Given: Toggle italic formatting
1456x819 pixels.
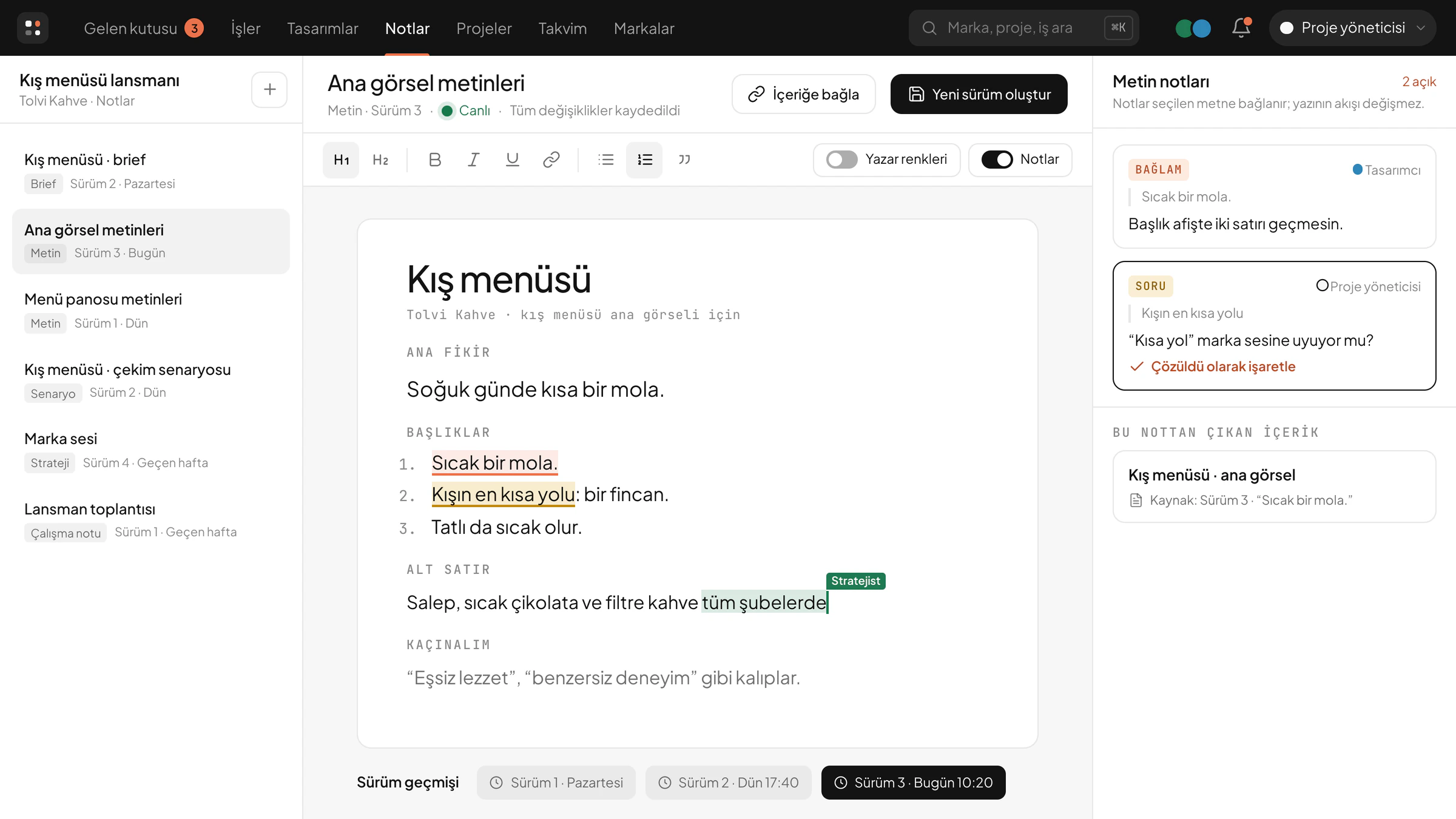Looking at the screenshot, I should coord(473,160).
